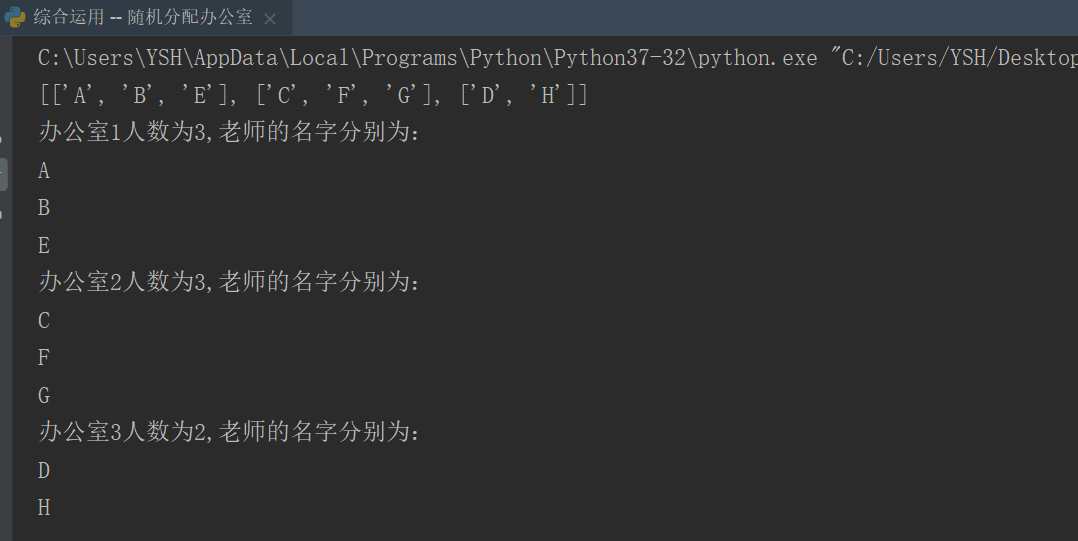This screenshot has height=541, width=1078.
Task: Click the 办公室3人数为2 output line
Action: (229, 432)
